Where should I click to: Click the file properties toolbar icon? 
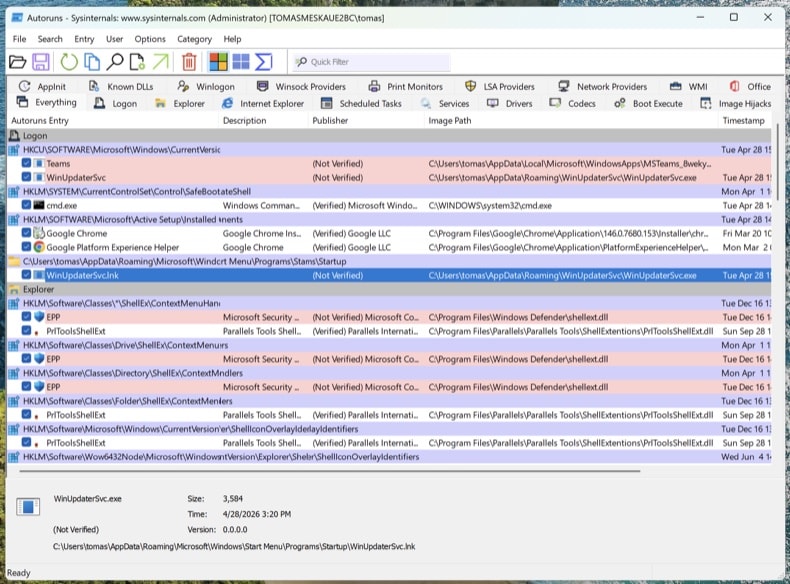(138, 62)
